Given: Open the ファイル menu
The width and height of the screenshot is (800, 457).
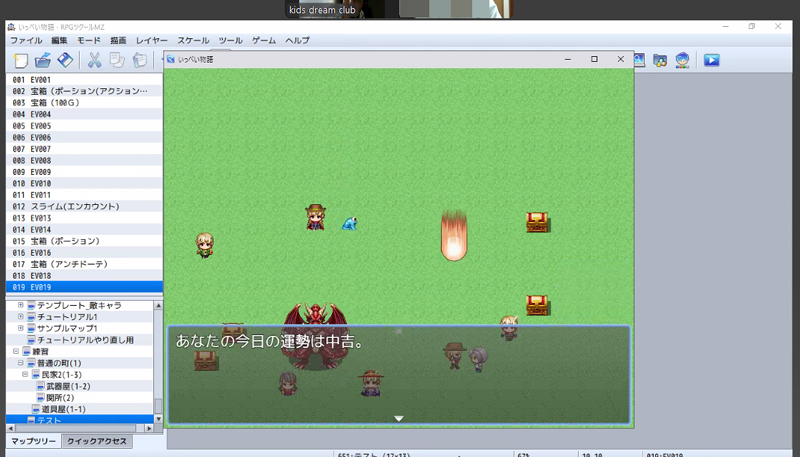Looking at the screenshot, I should pos(26,40).
